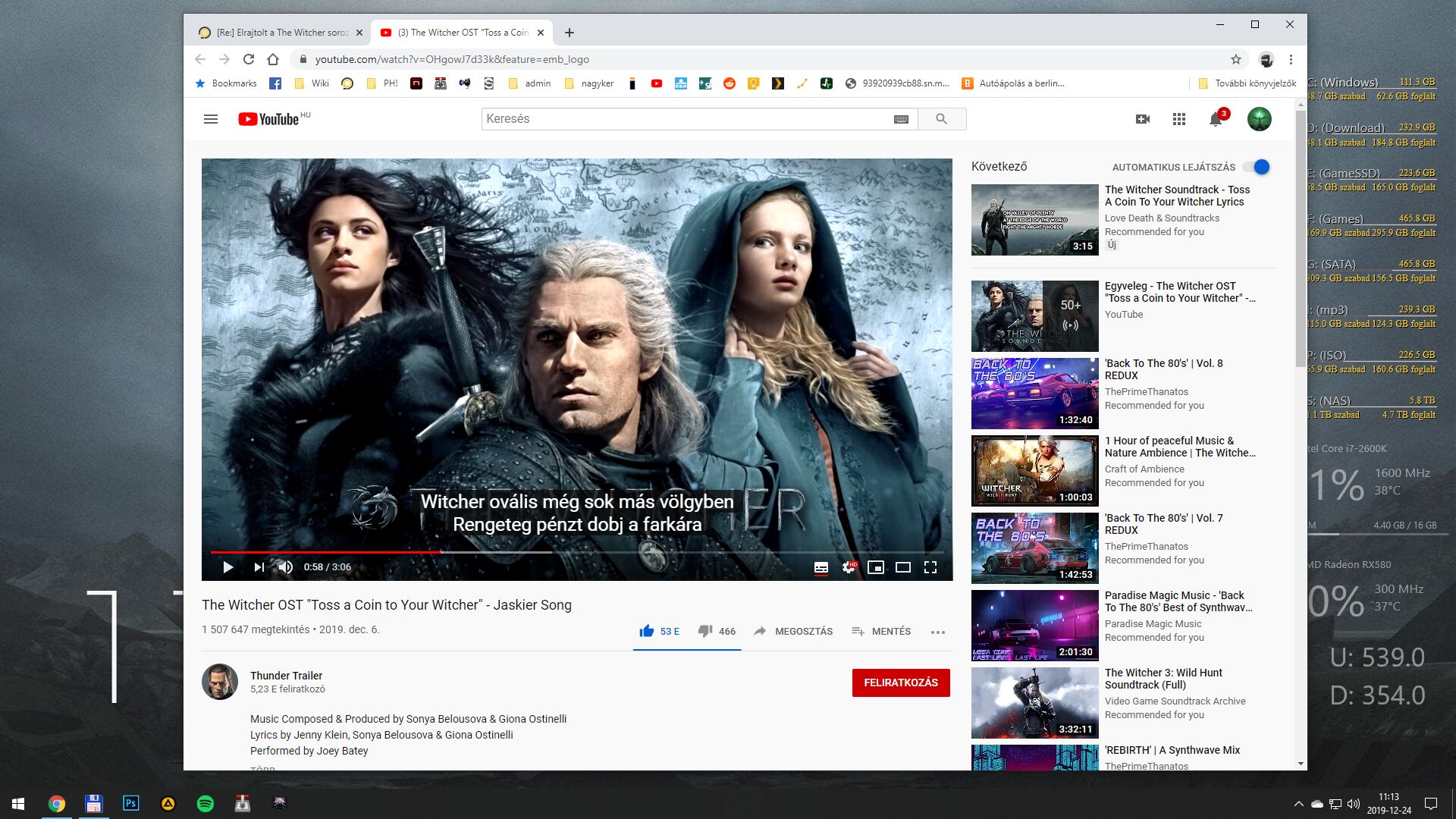Go back to previous page
The width and height of the screenshot is (1456, 819).
point(200,59)
